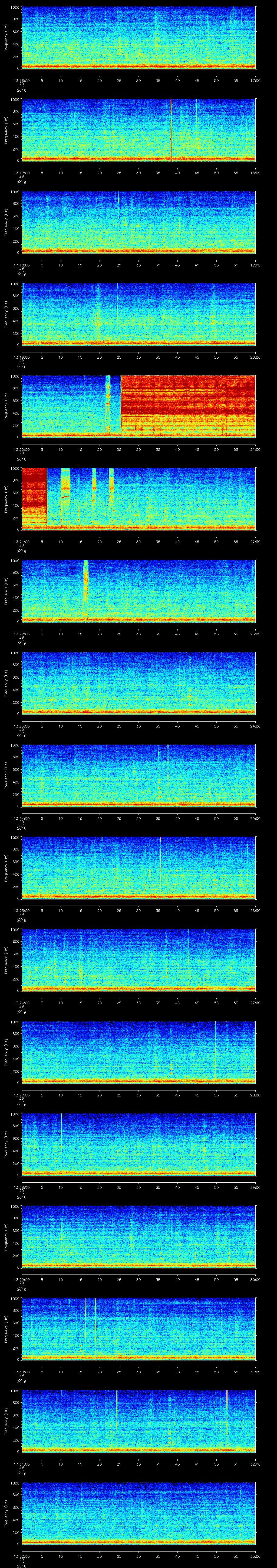The image size is (277, 1568).
Task: Select the spectrogram panel starting at 13:28:00
Action: tap(138, 1144)
